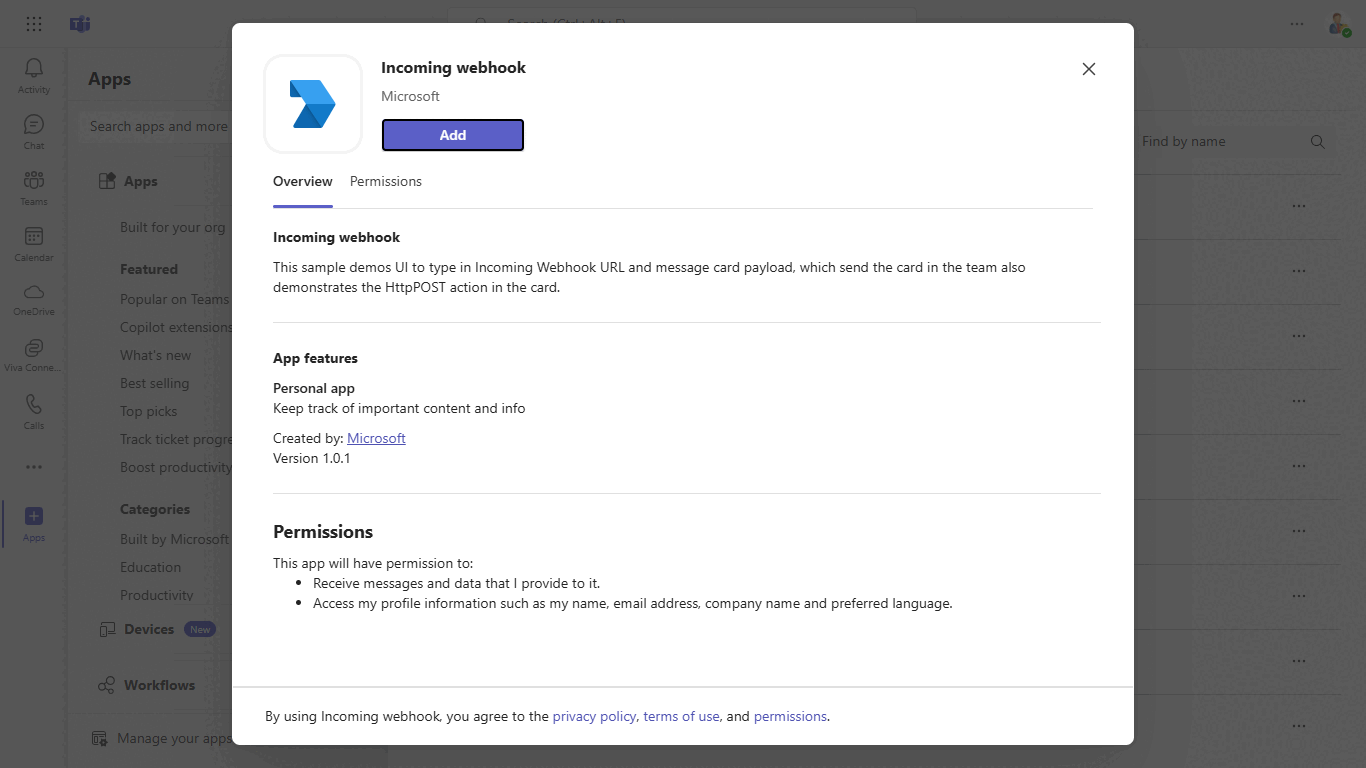1366x768 pixels.
Task: Click the Microsoft Teams logo
Action: [x=79, y=24]
